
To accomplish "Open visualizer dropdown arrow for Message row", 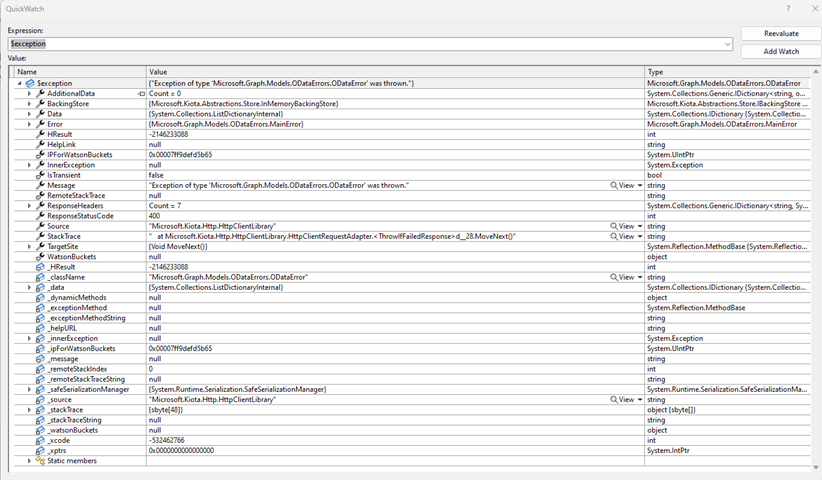I will click(x=640, y=186).
